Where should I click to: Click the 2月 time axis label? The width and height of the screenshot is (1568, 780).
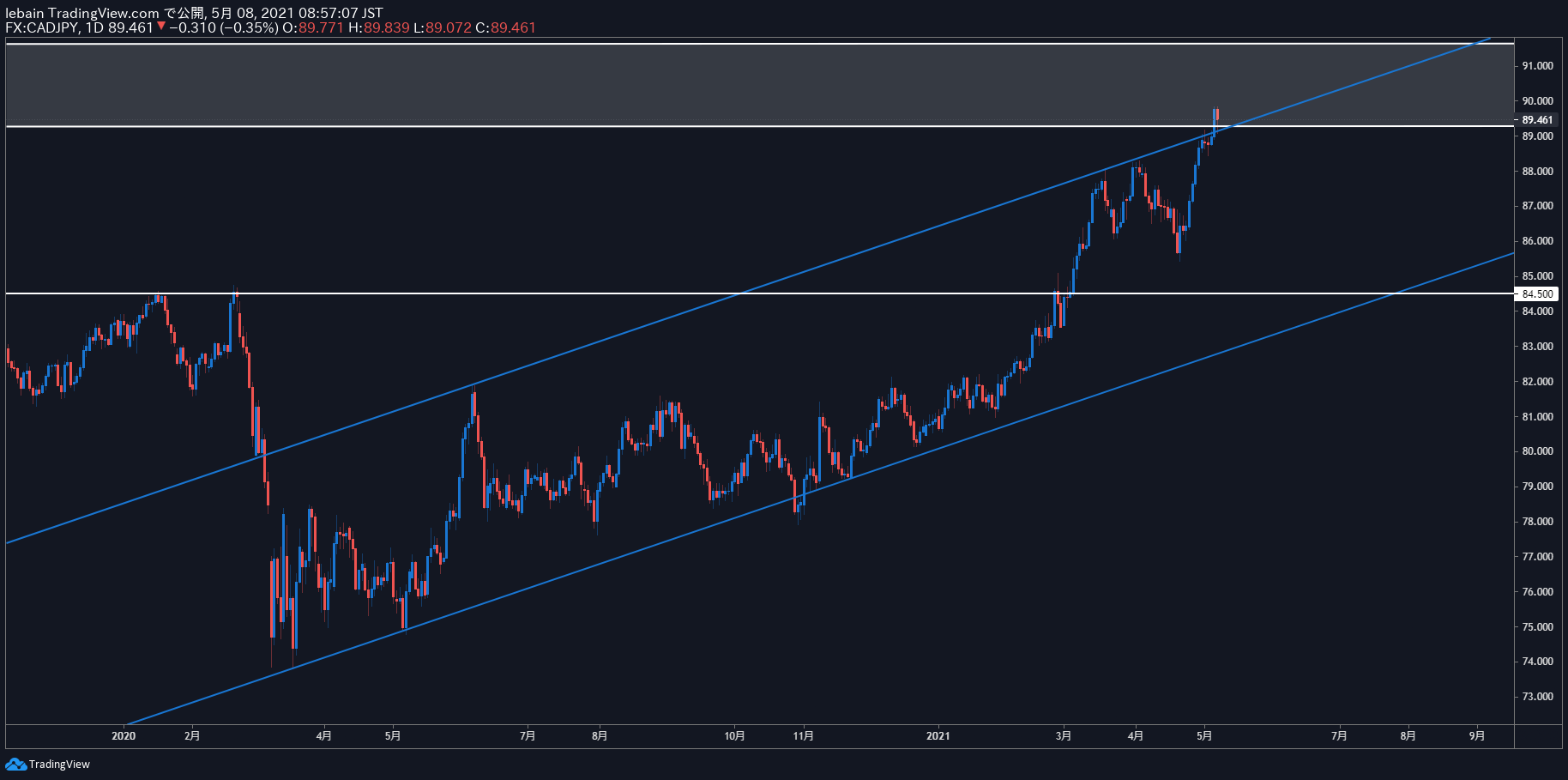pos(192,735)
